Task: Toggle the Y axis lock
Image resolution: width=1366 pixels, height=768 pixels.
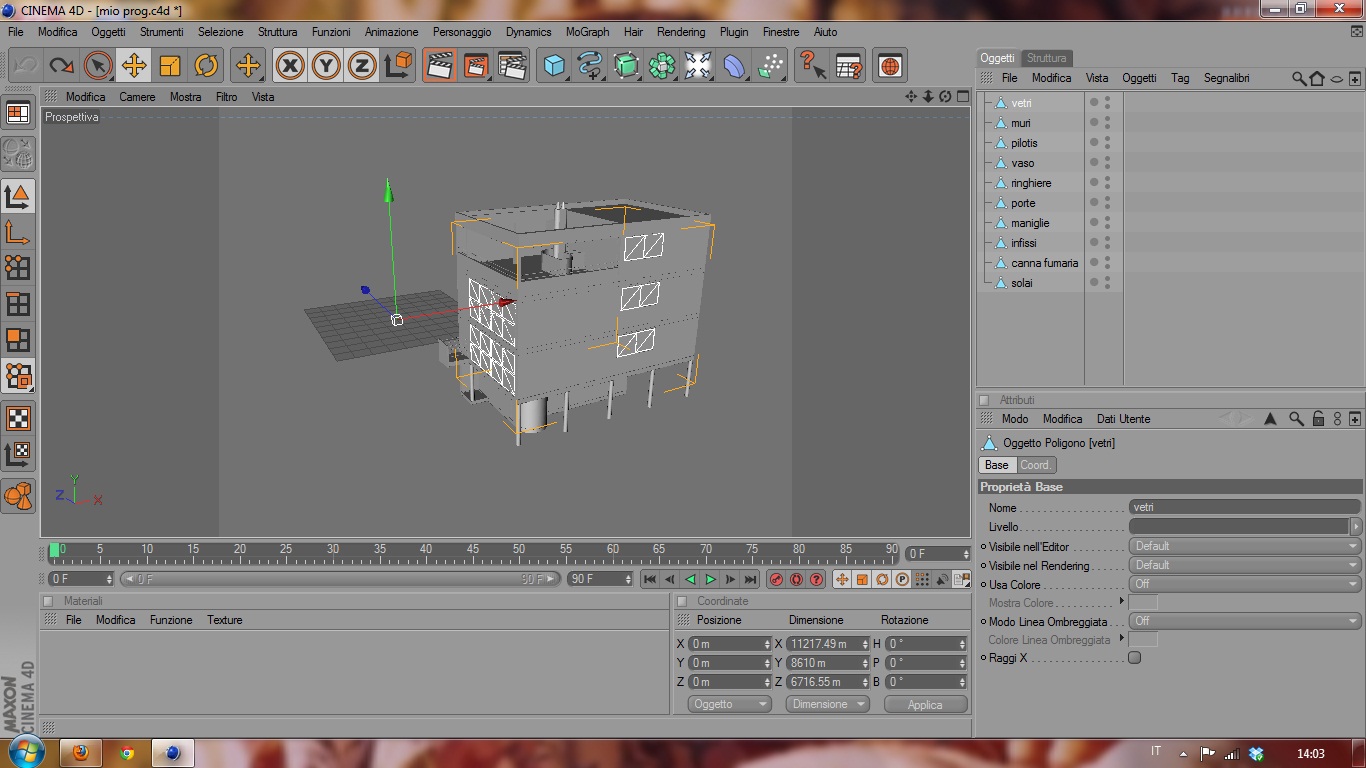Action: click(x=326, y=66)
